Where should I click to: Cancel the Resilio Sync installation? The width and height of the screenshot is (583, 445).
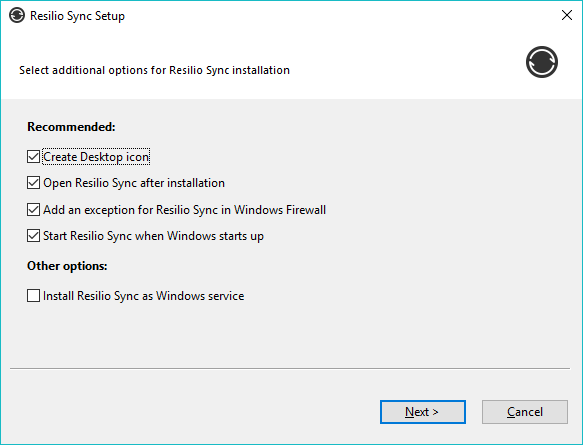(x=525, y=412)
